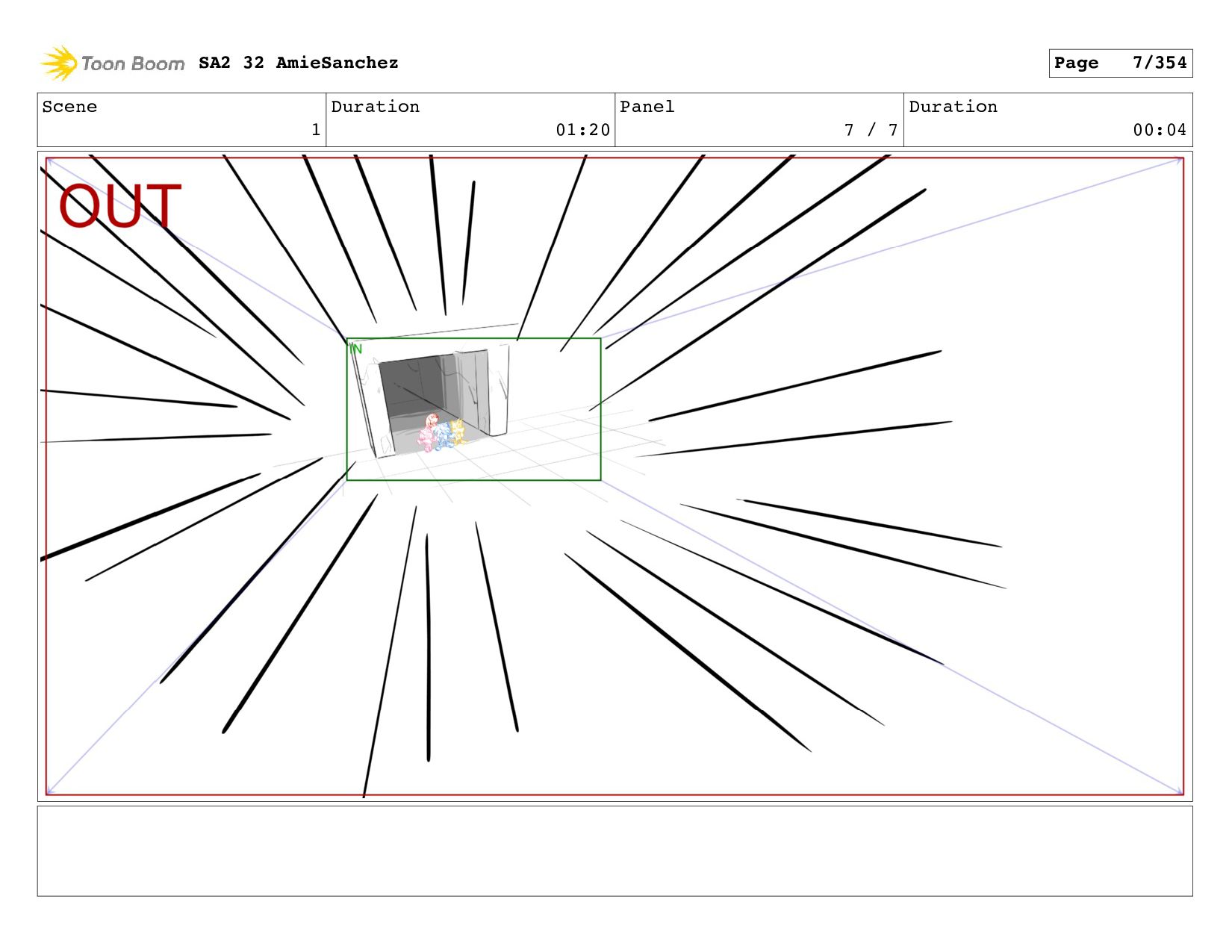Click the 'Panel' label

[647, 107]
